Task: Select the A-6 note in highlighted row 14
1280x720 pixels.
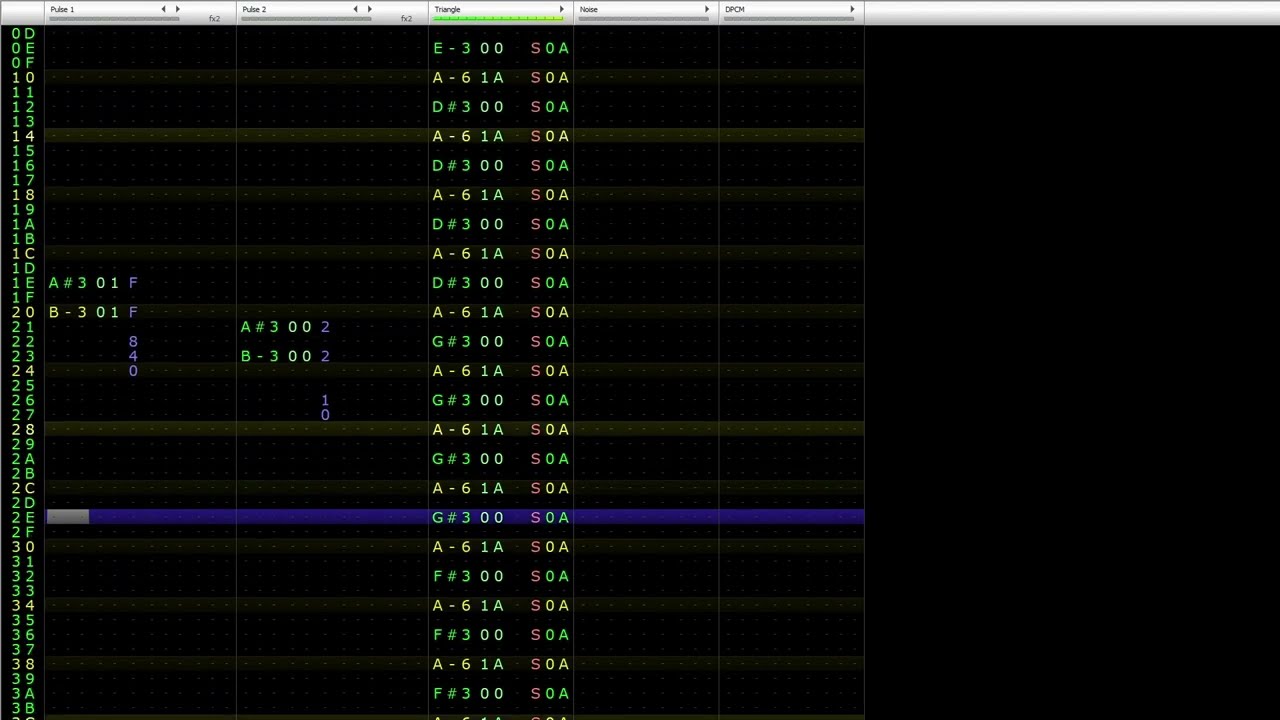Action: pos(451,136)
